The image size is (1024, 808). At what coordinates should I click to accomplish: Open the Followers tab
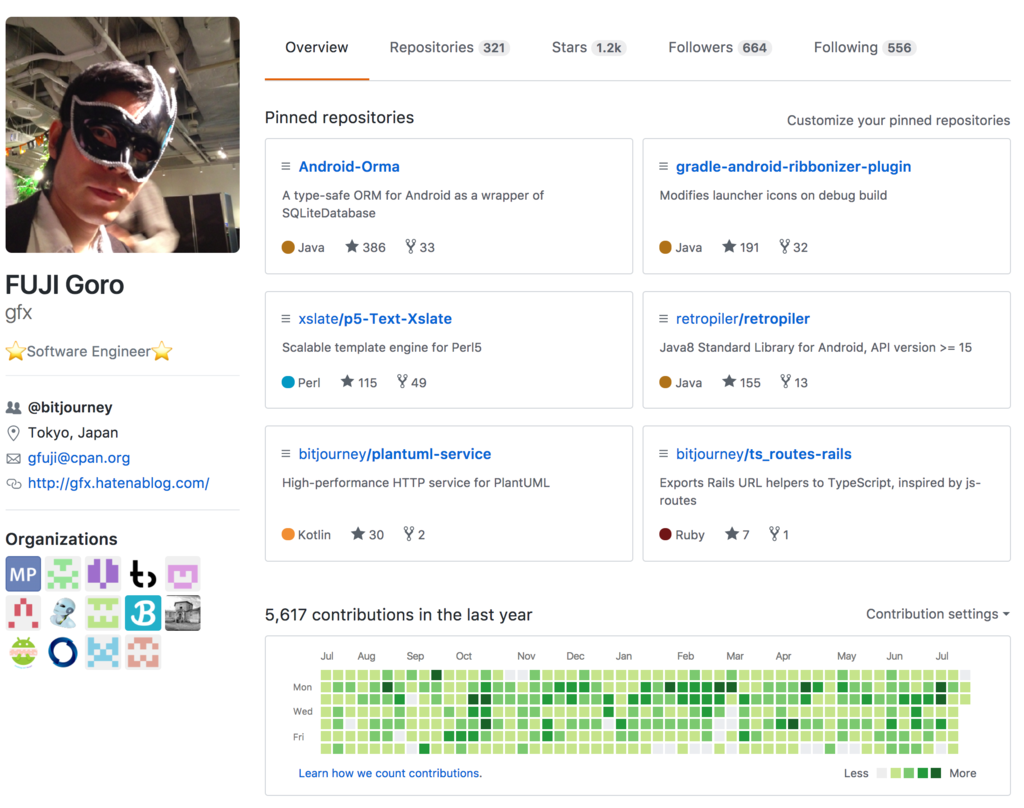[x=720, y=48]
